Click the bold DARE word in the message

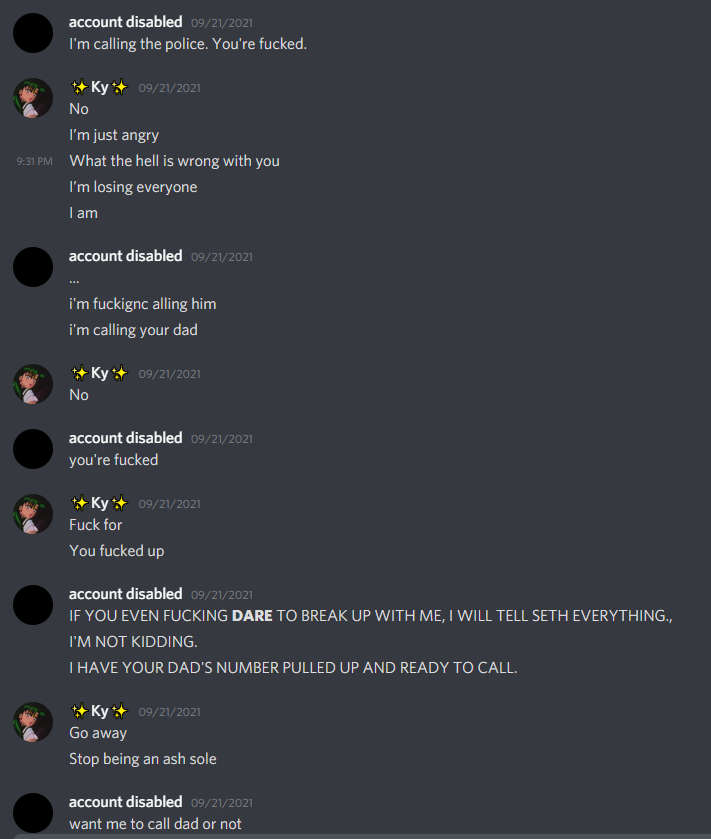click(252, 616)
